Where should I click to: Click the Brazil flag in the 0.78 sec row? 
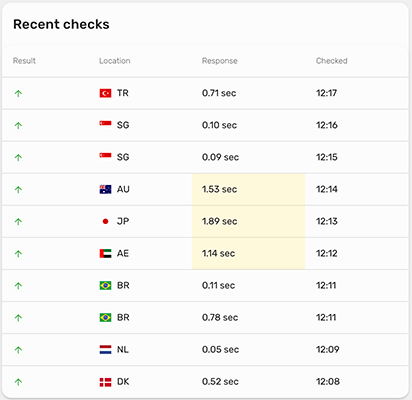tap(105, 318)
